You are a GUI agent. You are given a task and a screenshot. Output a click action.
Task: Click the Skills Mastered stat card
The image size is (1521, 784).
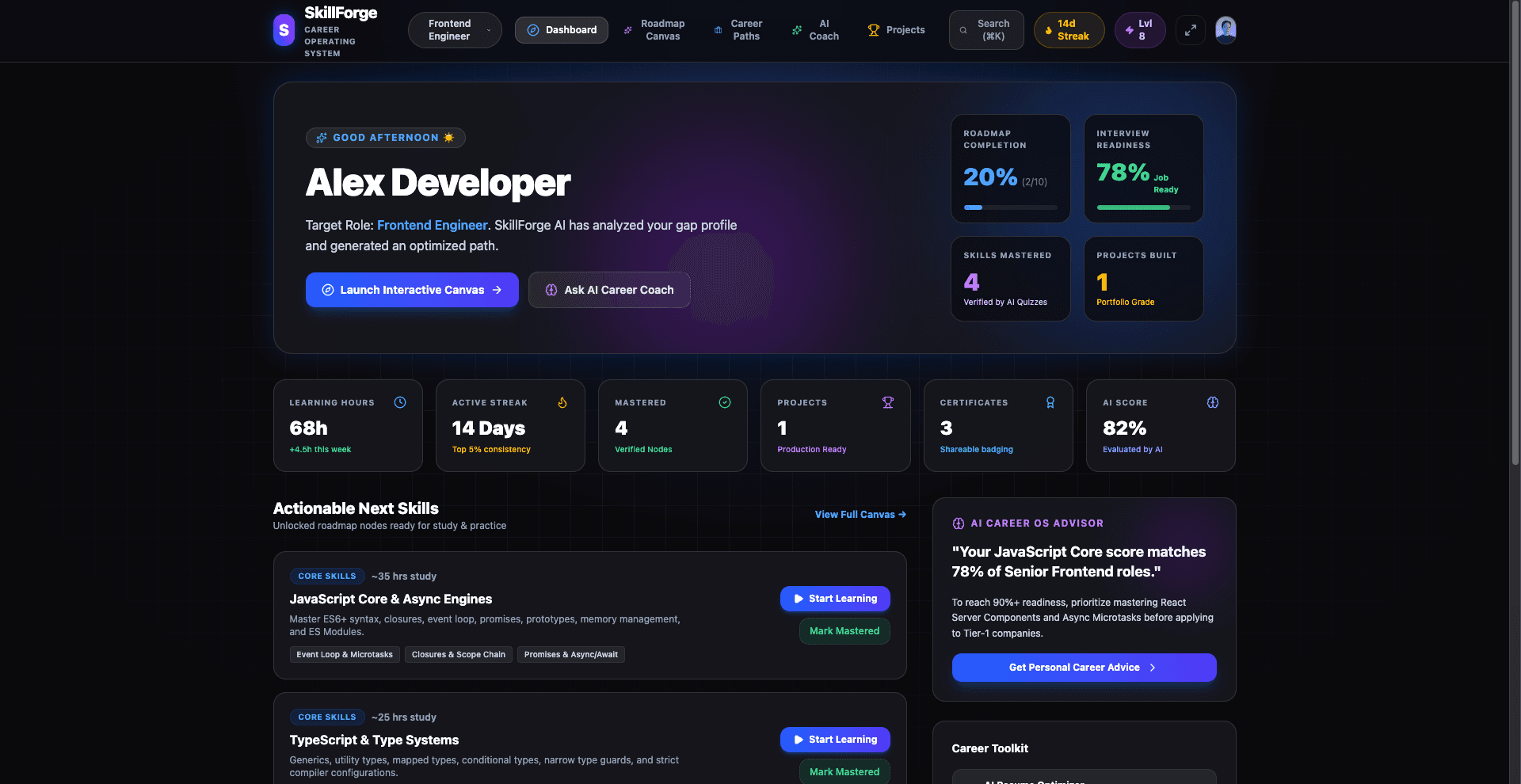[x=1010, y=279]
